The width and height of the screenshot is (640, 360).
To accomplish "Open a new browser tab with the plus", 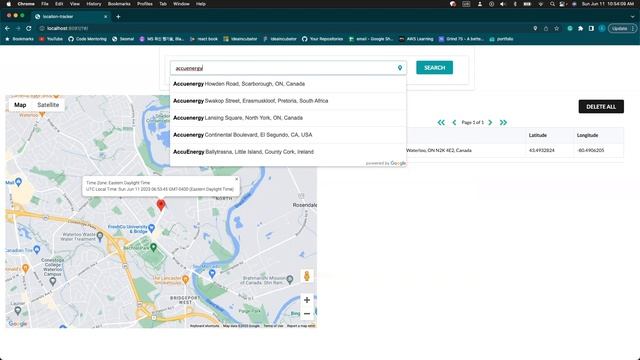I will (x=118, y=16).
